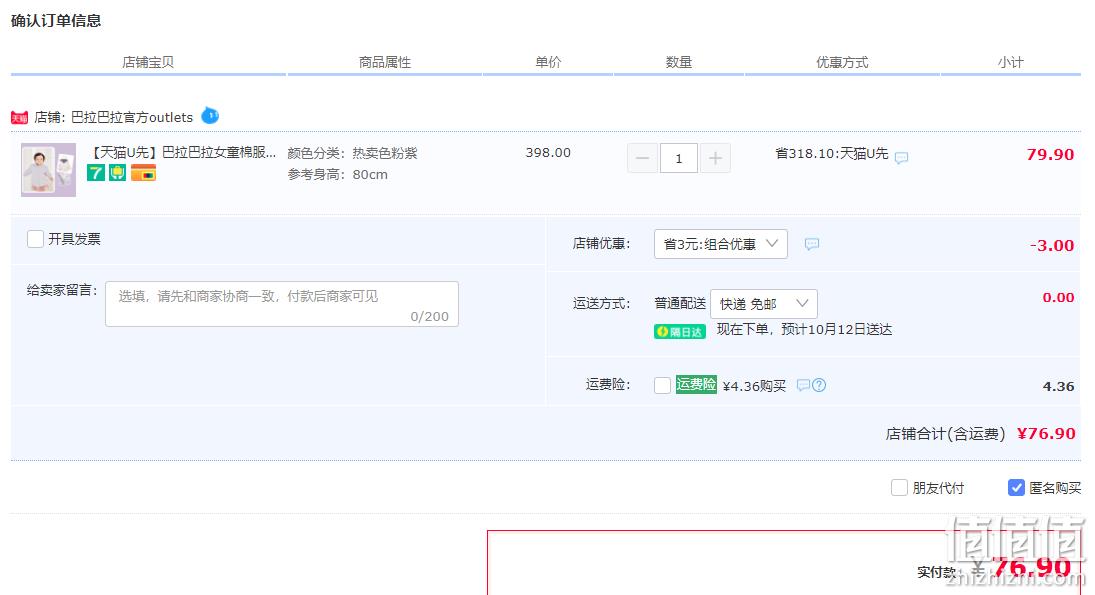
Task: Tick the 运费险 purchase checkbox
Action: [663, 385]
